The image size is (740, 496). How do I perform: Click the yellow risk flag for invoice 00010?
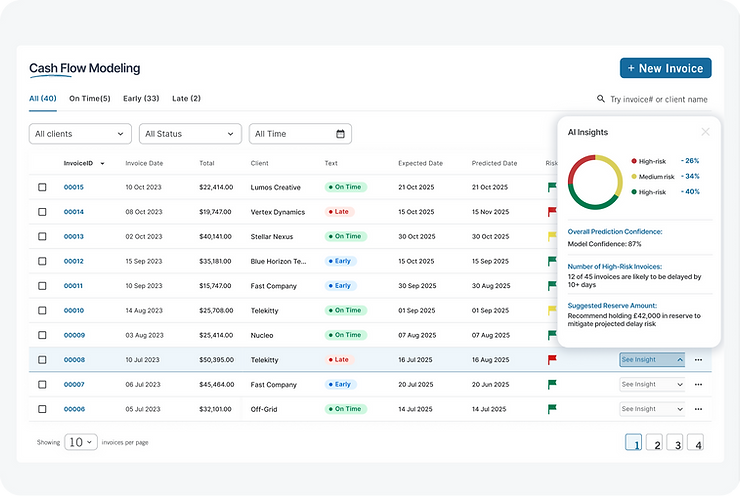pyautogui.click(x=552, y=310)
